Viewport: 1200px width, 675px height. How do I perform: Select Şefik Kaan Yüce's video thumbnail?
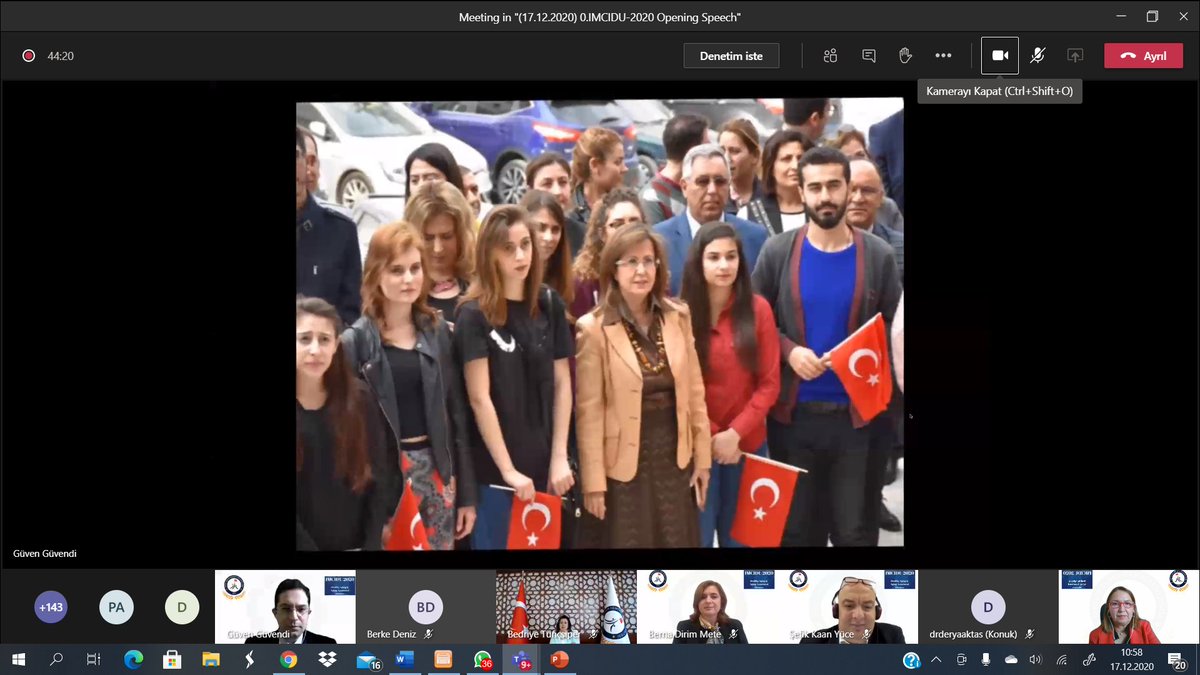click(848, 607)
